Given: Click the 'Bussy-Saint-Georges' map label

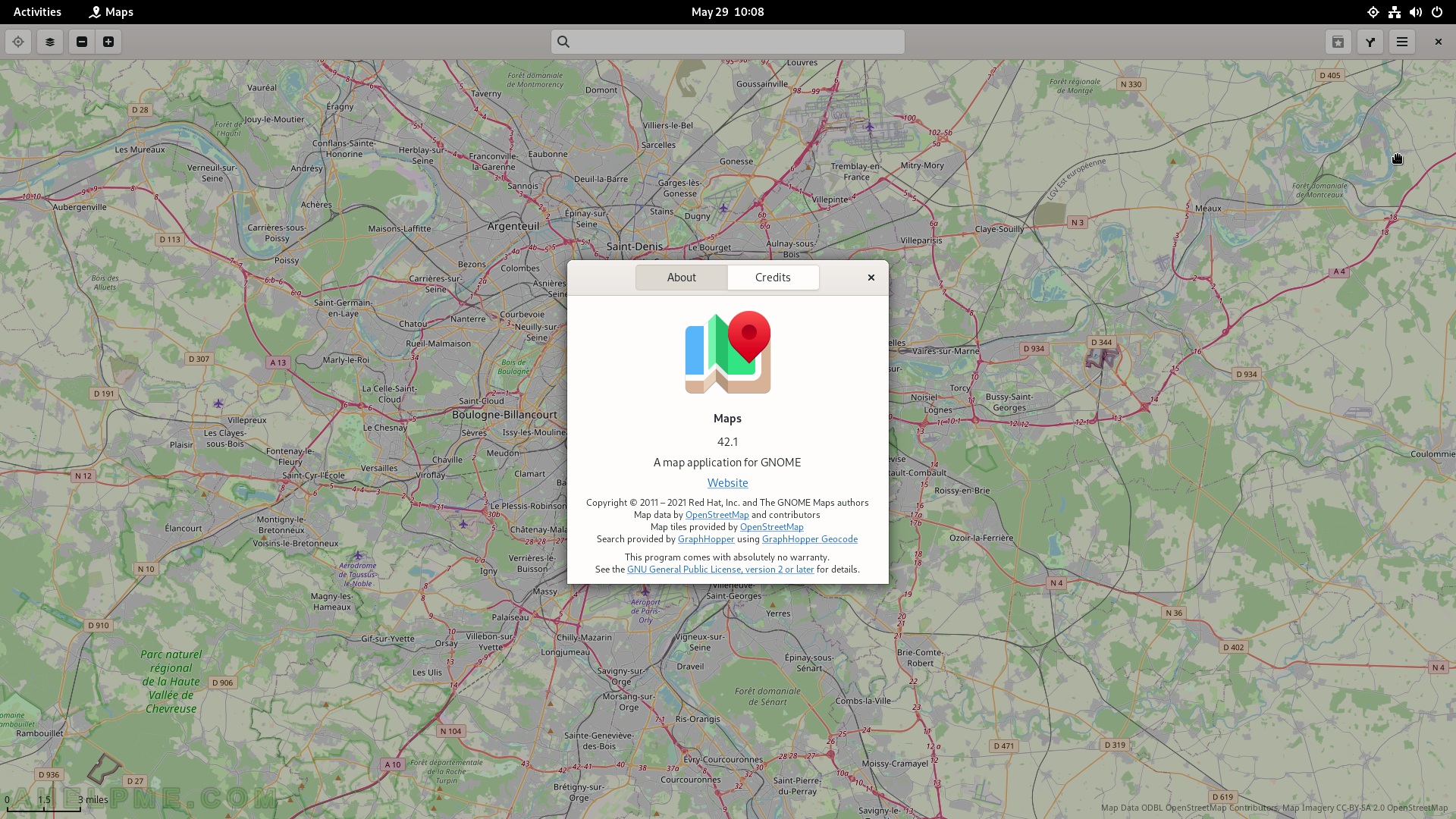Looking at the screenshot, I should (1009, 402).
